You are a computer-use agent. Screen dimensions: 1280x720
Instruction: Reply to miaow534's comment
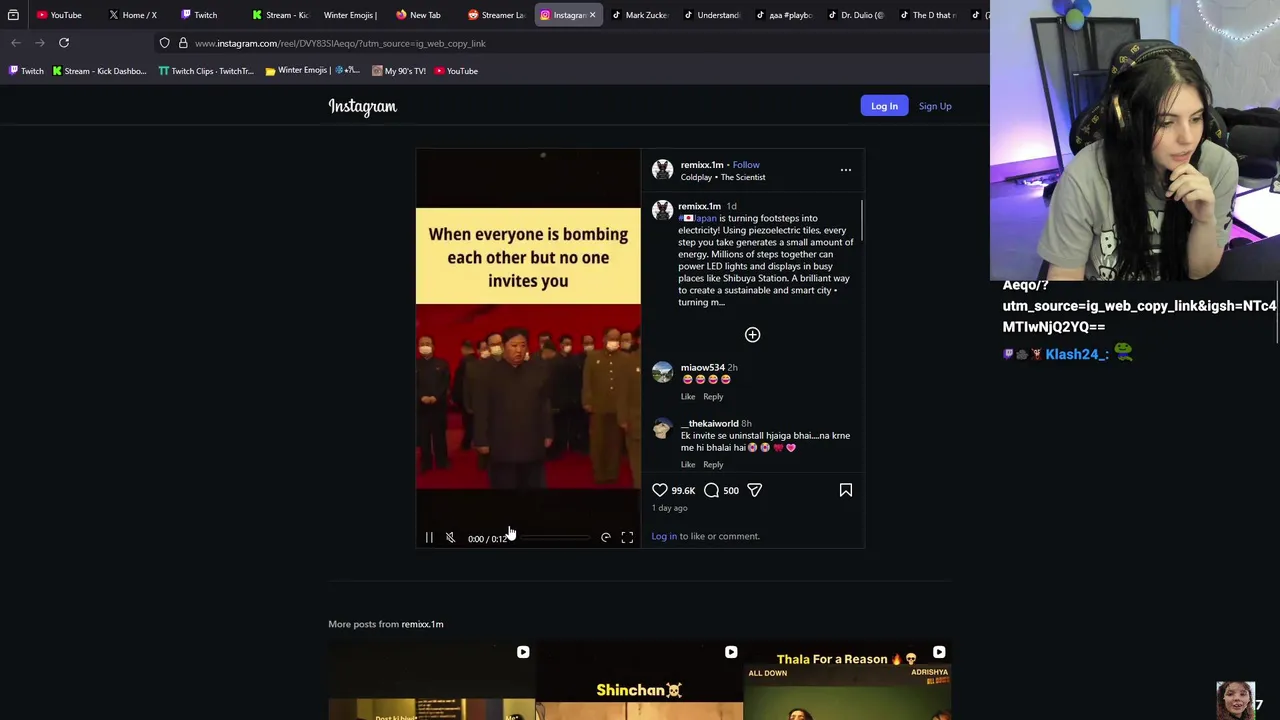(713, 397)
